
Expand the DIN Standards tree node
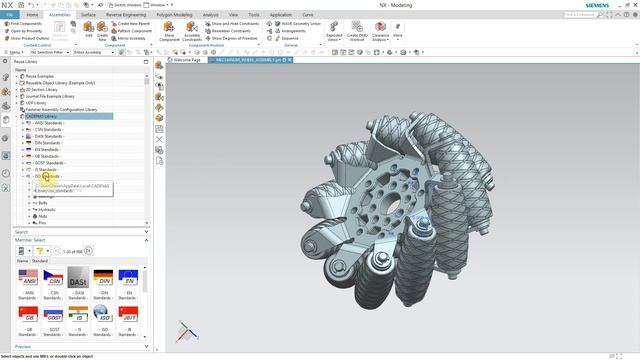tap(23, 143)
